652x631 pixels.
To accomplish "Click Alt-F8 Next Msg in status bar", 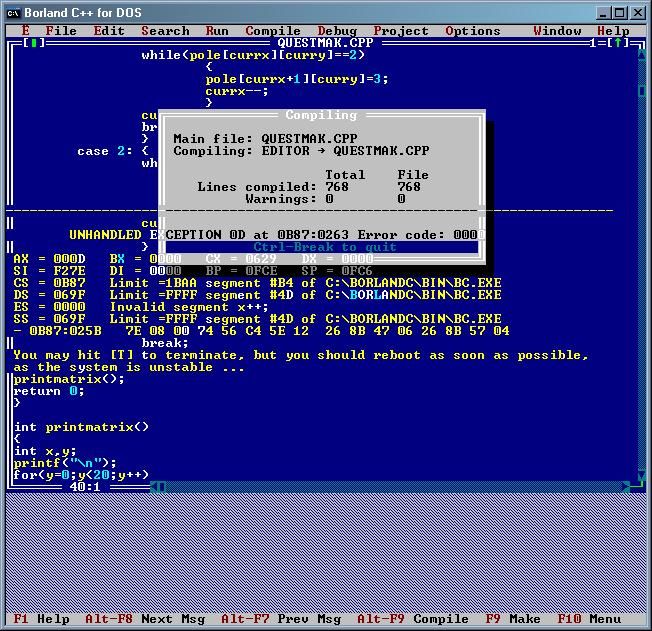I will tap(145, 619).
